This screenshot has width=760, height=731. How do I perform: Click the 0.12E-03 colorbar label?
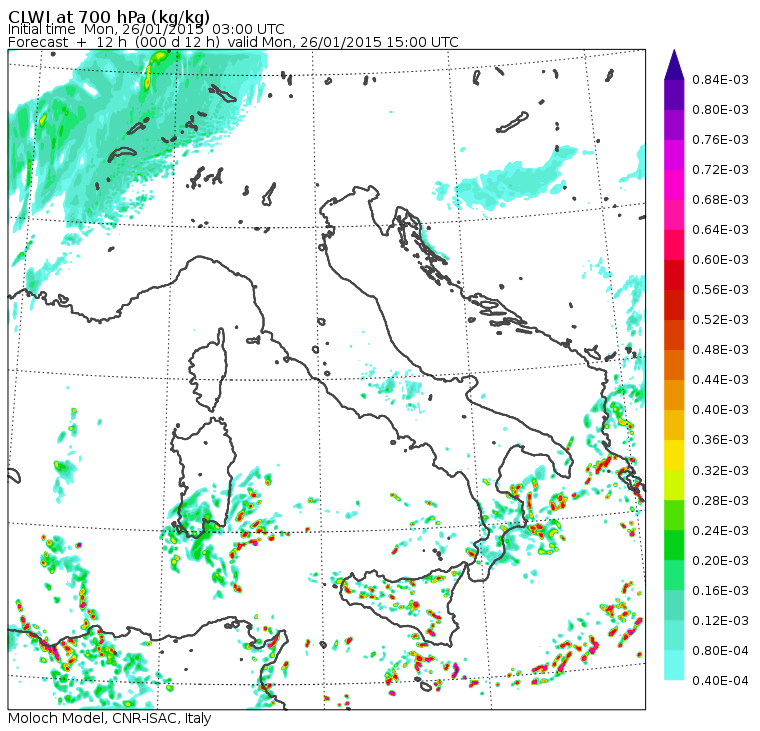click(720, 621)
